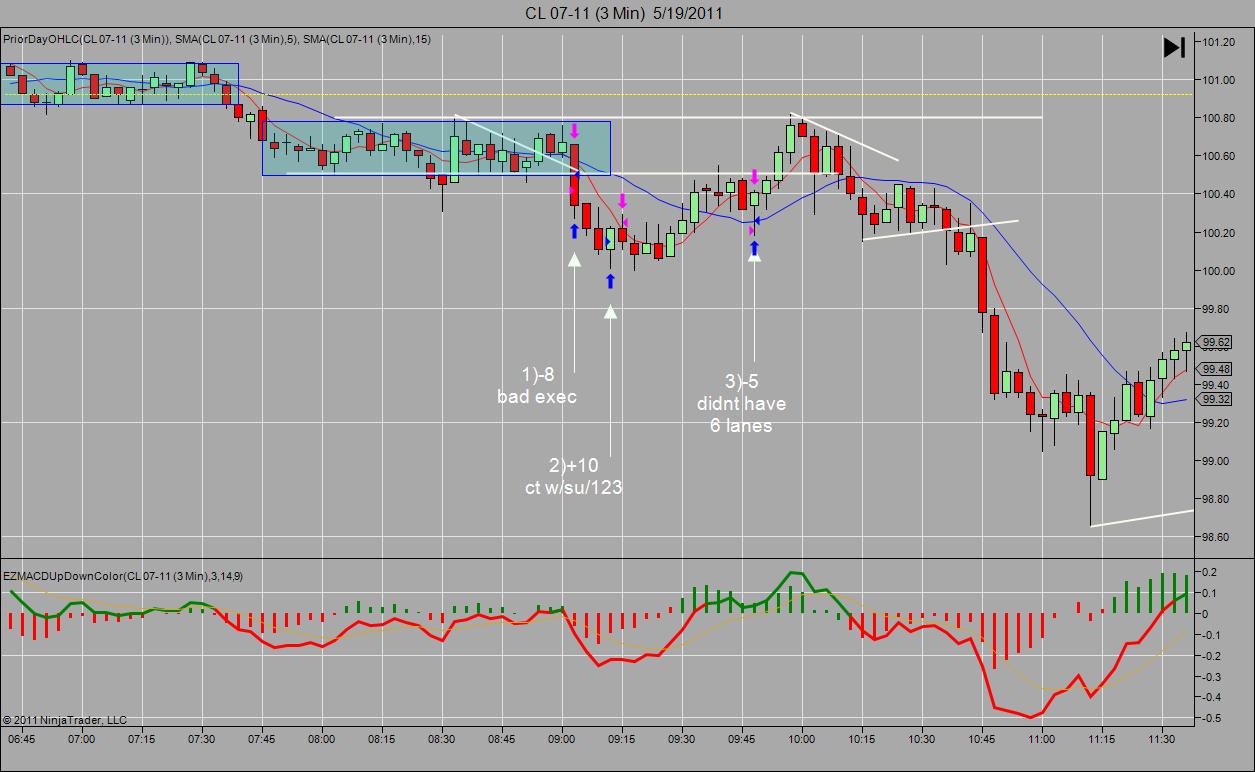The width and height of the screenshot is (1255, 772).
Task: Click the 07:15 time axis label
Action: (141, 739)
